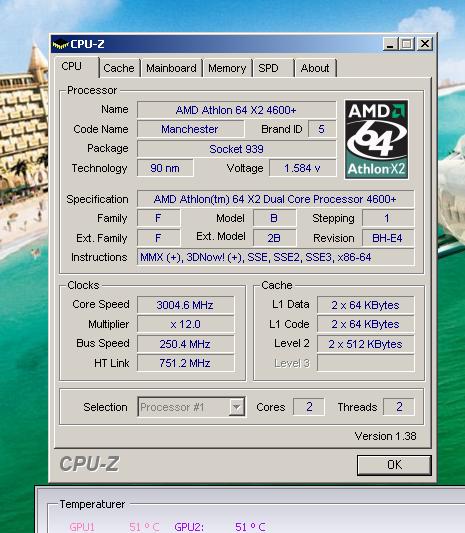Click the Threads value 2
The image size is (465, 533).
point(399,407)
